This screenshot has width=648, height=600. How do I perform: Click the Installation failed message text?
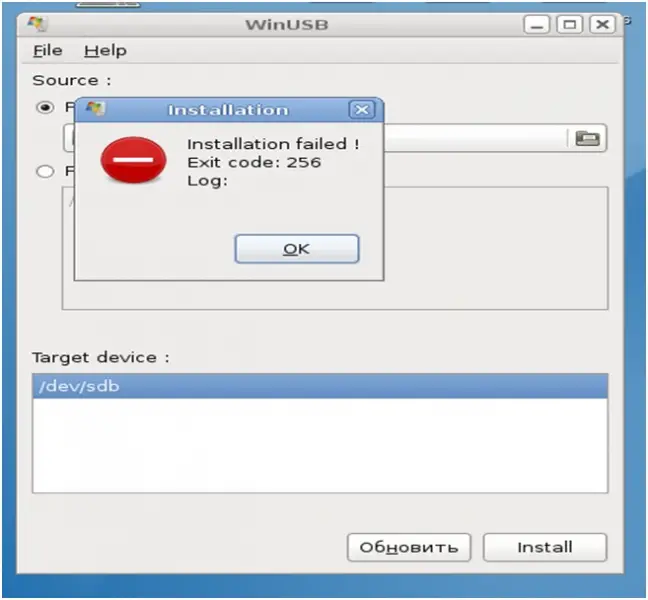(x=273, y=144)
